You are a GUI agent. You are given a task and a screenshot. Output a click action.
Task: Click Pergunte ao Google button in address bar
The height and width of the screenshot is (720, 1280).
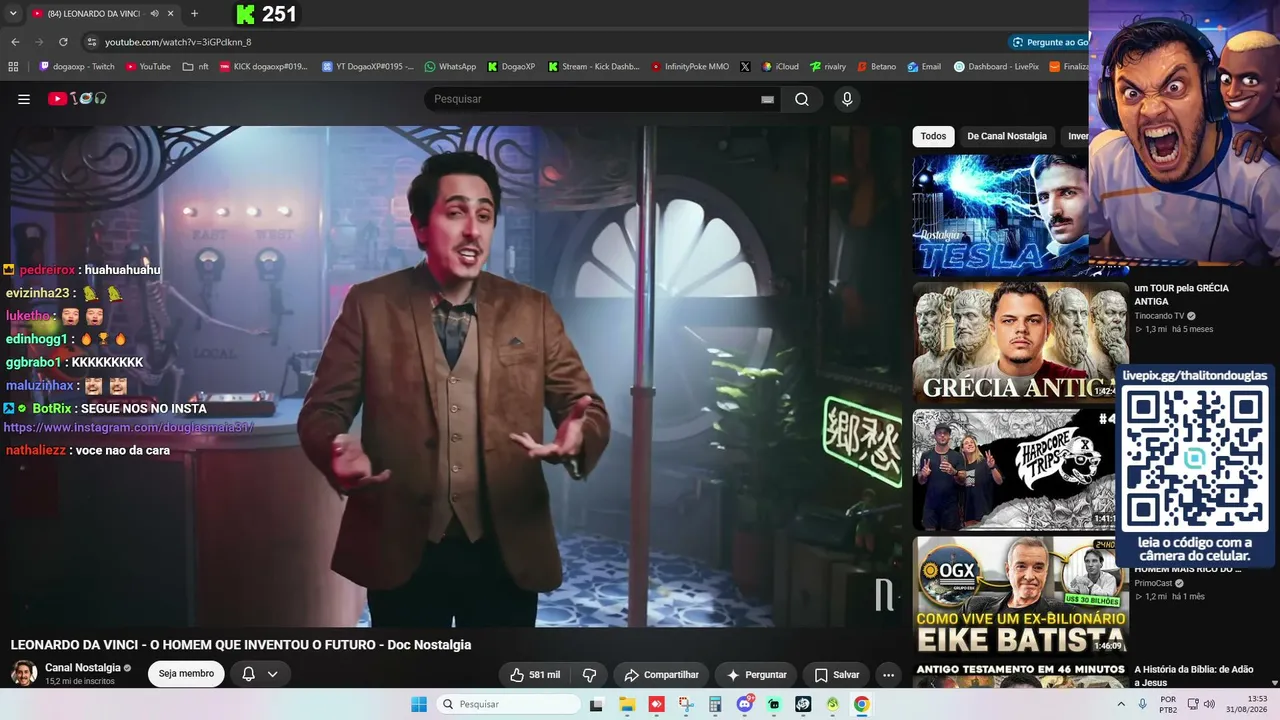point(1049,42)
